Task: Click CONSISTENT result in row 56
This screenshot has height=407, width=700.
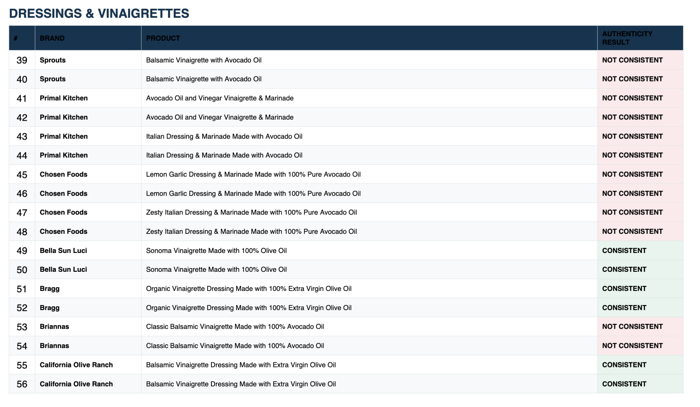Action: click(x=624, y=384)
